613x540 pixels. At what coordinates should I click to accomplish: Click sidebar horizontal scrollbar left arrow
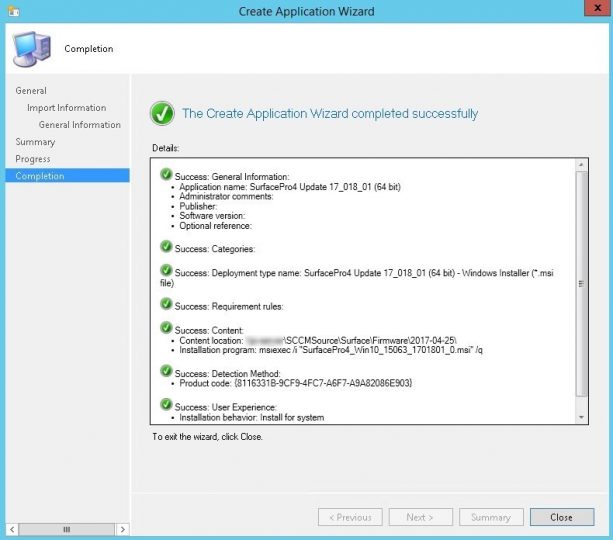pos(9,529)
